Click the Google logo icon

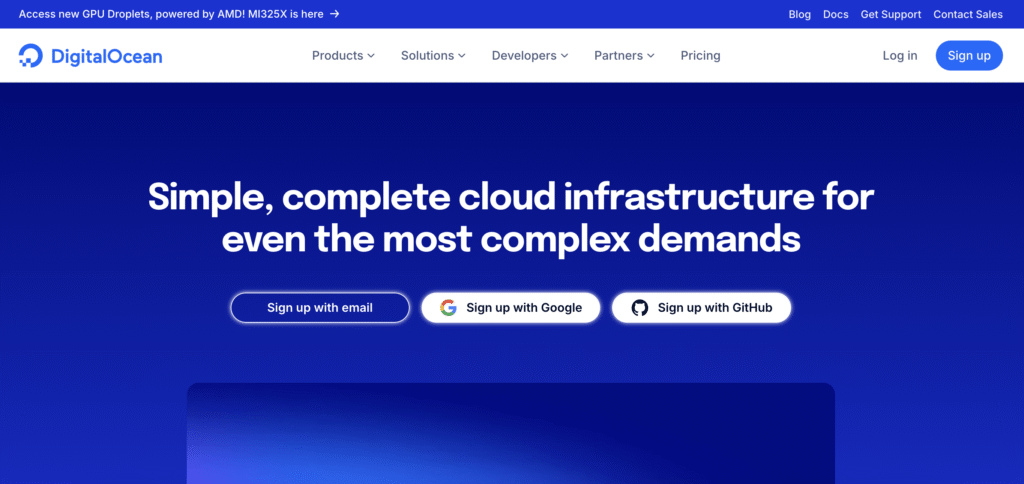(x=448, y=308)
